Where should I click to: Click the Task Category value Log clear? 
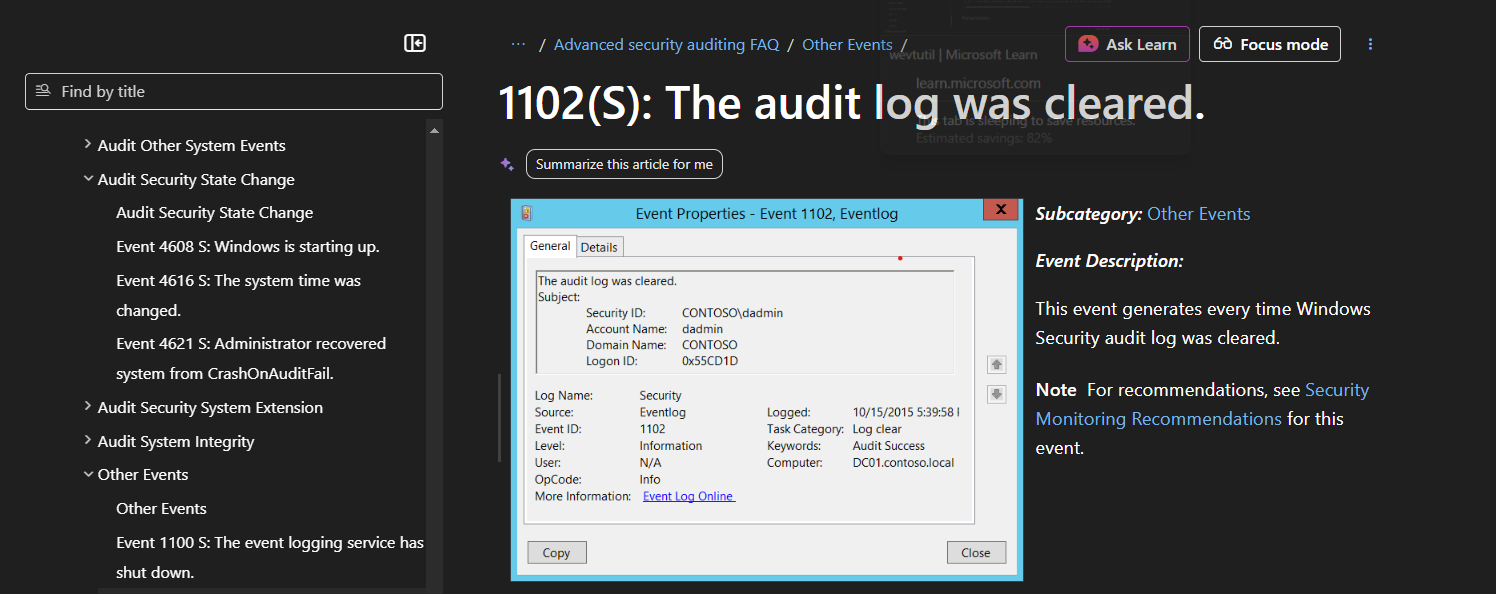click(877, 429)
